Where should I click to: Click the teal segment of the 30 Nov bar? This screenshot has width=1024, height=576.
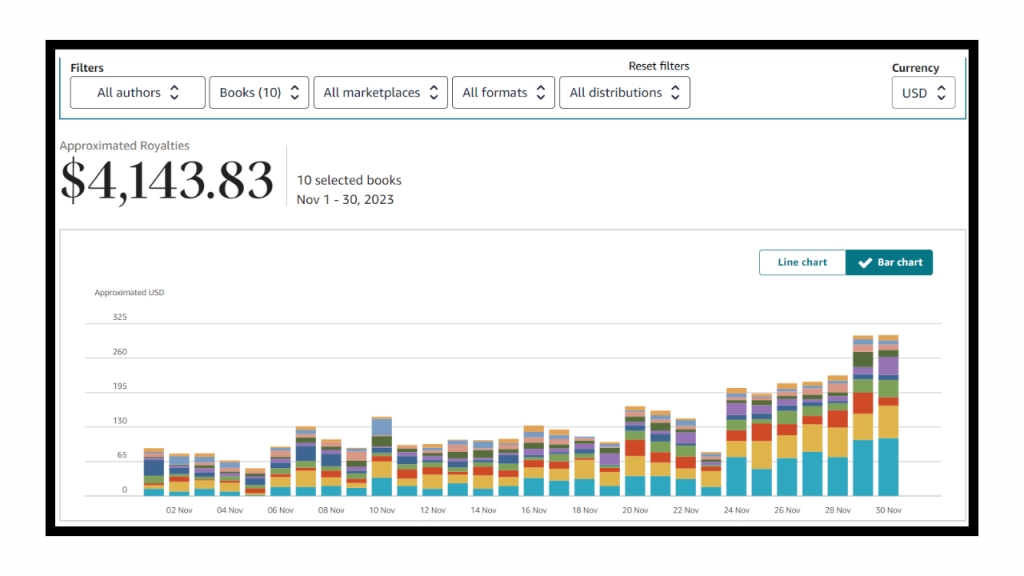pyautogui.click(x=888, y=467)
